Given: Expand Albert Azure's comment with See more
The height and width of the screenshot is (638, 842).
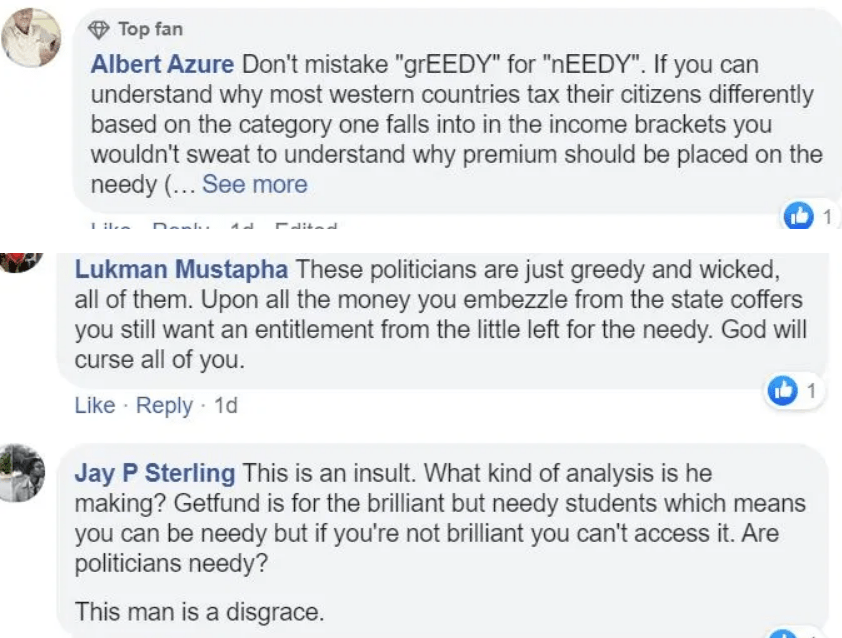Looking at the screenshot, I should coord(255,184).
